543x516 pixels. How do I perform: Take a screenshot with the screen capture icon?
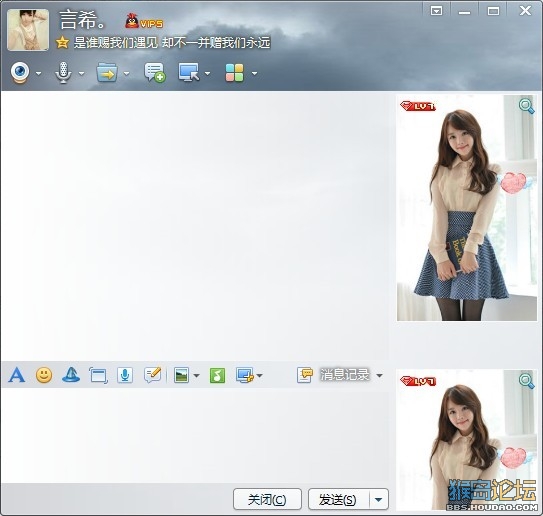pyautogui.click(x=244, y=375)
